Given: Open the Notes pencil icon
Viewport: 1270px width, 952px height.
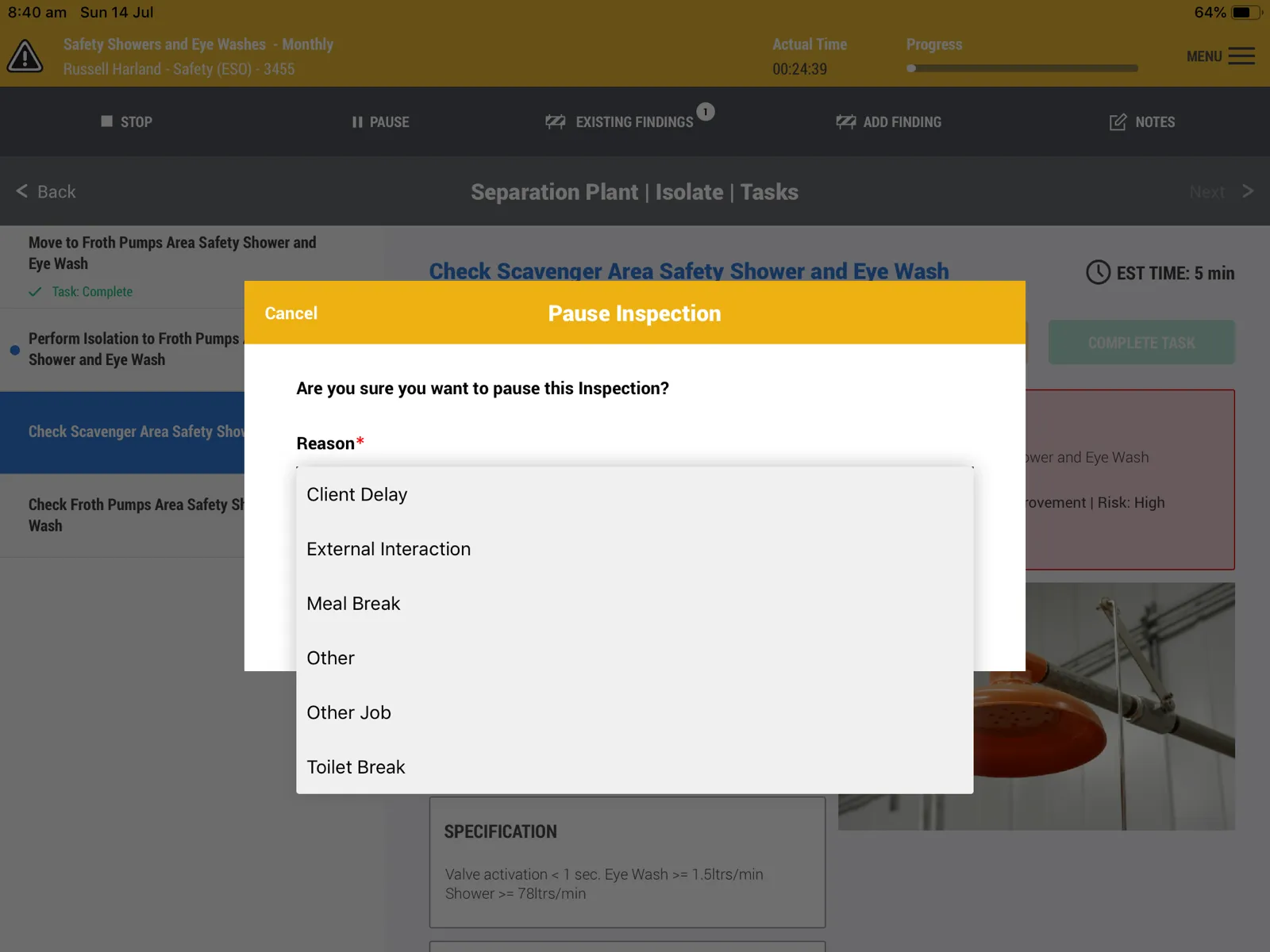Looking at the screenshot, I should (1118, 122).
